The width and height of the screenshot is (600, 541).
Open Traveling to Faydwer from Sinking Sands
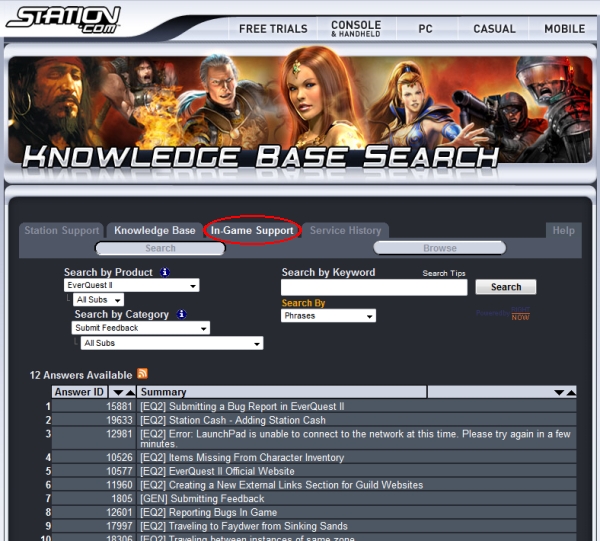pos(244,526)
